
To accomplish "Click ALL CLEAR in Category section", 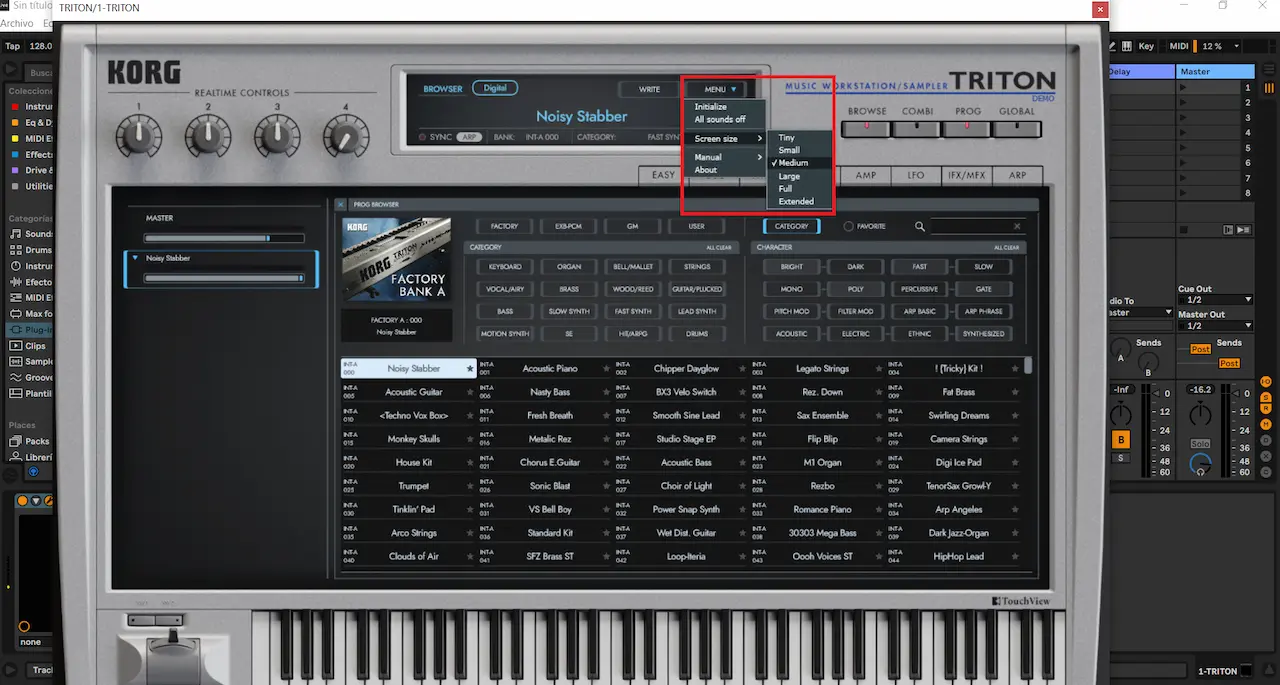I will 718,247.
